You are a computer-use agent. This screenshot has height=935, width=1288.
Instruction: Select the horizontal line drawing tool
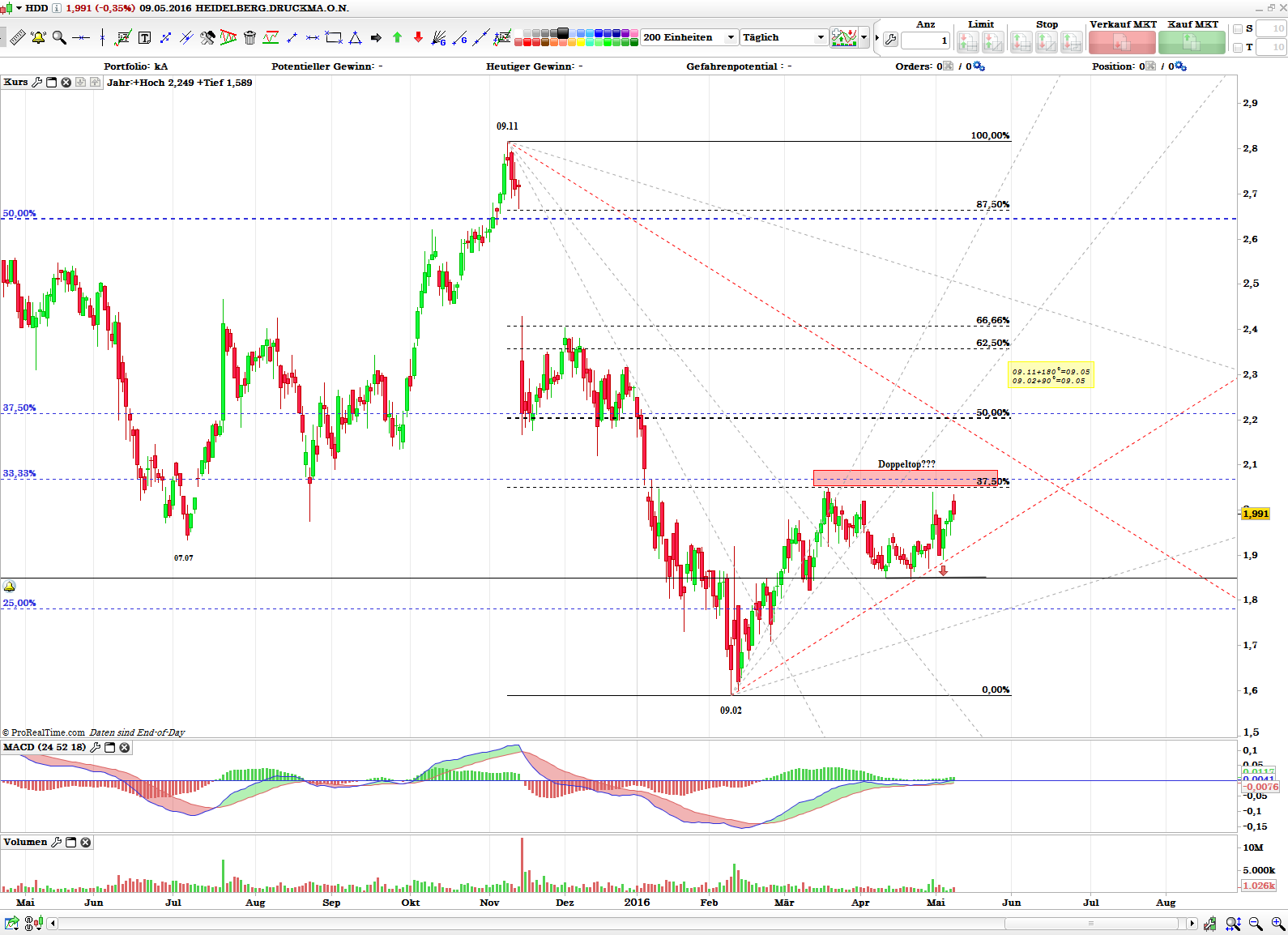point(80,37)
